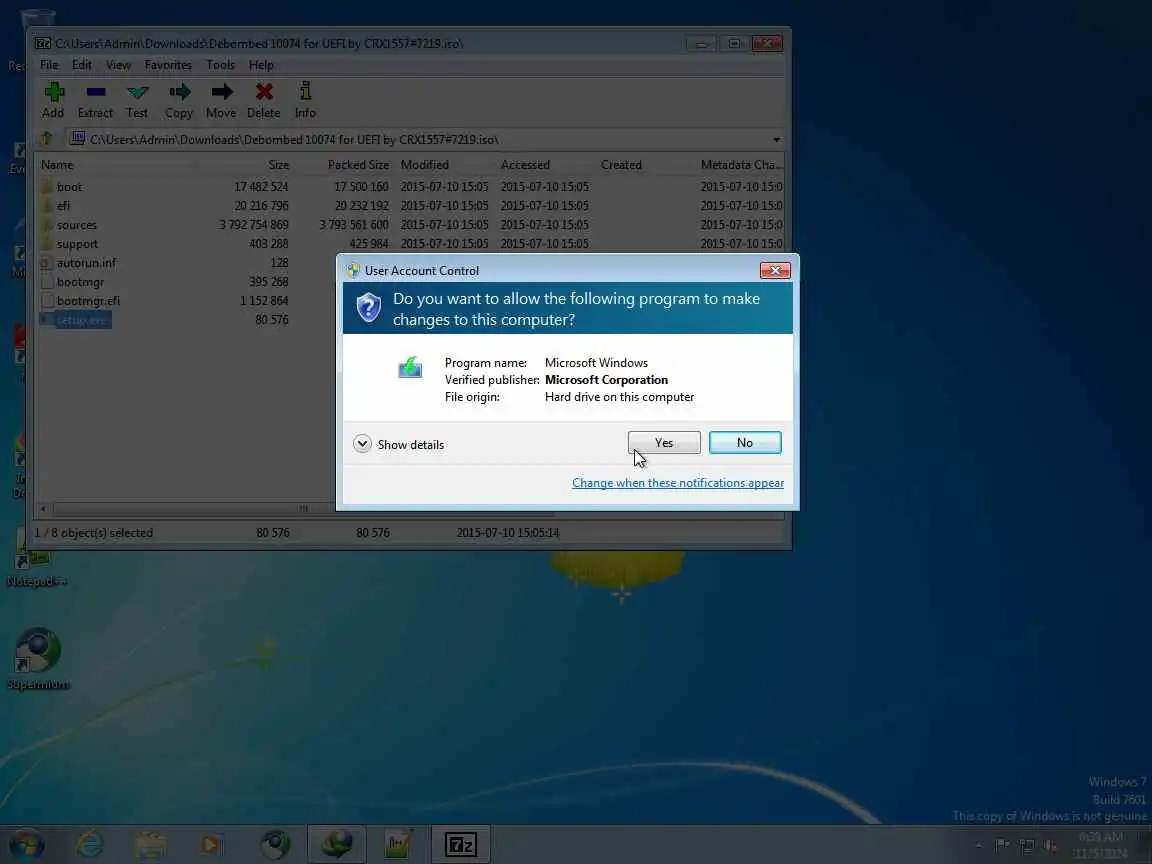Click the up-folder arrow in 7-Zip
This screenshot has width=1152, height=864.
tap(46, 139)
